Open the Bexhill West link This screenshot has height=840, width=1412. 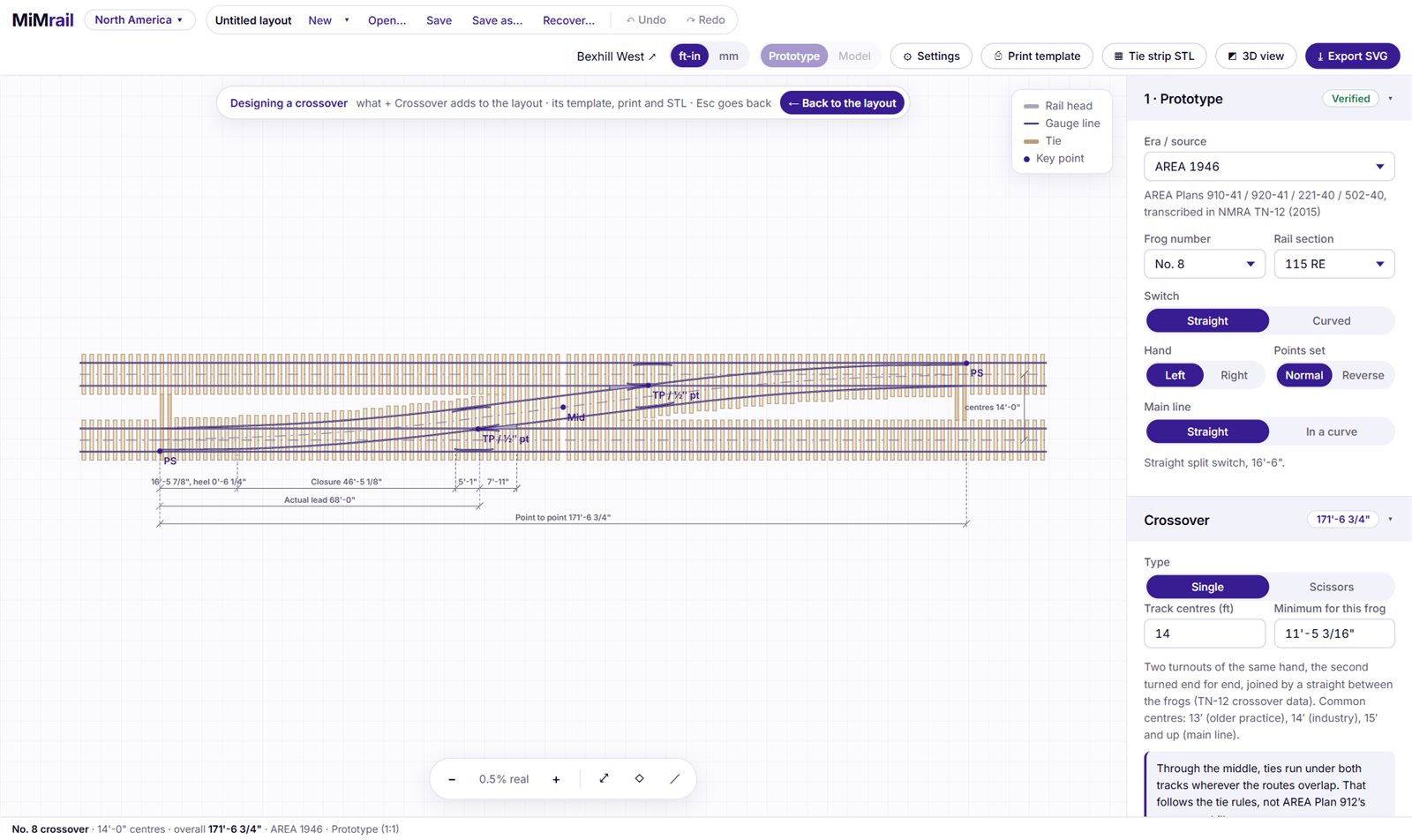pyautogui.click(x=616, y=56)
